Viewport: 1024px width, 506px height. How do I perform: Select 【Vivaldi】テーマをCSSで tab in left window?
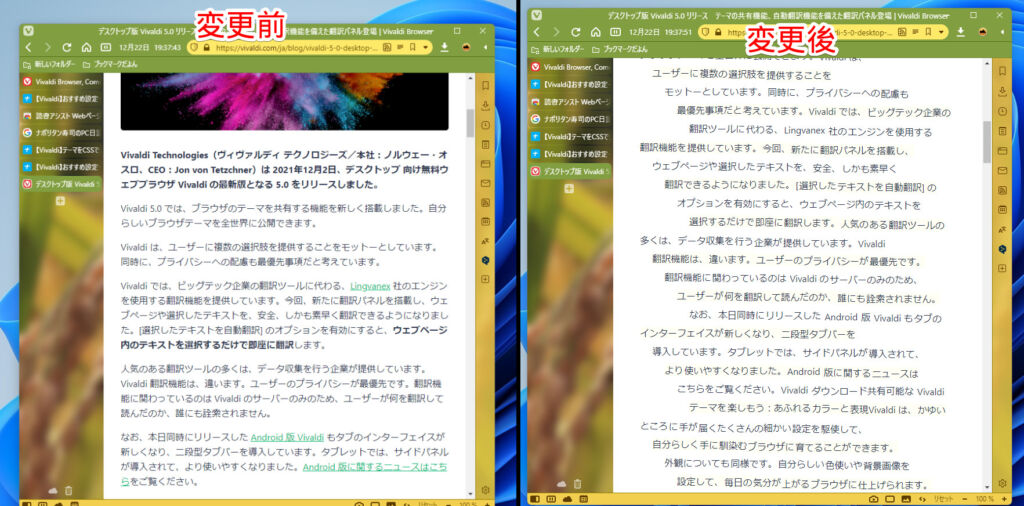[x=61, y=150]
